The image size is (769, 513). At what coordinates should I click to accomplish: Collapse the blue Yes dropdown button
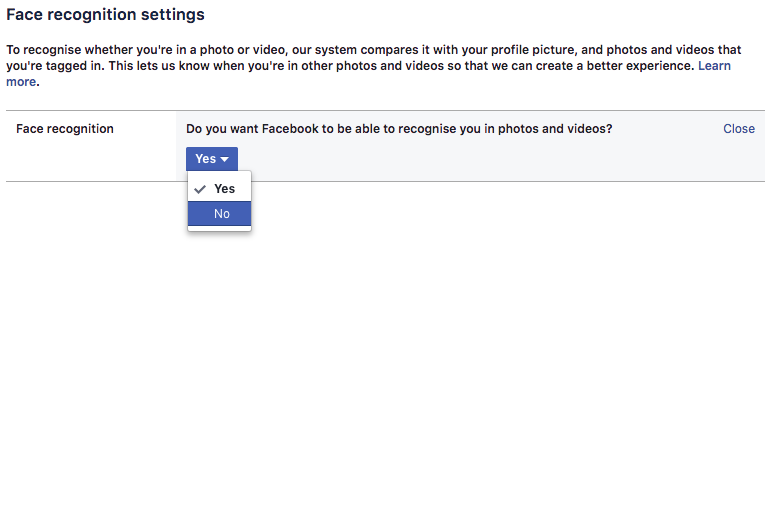coord(211,159)
